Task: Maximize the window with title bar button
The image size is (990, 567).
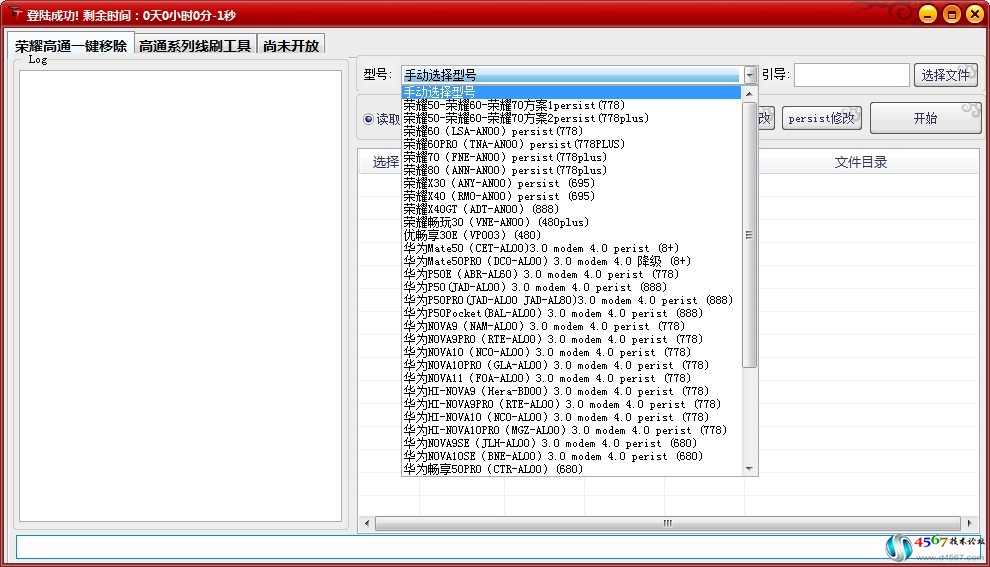Action: 951,14
